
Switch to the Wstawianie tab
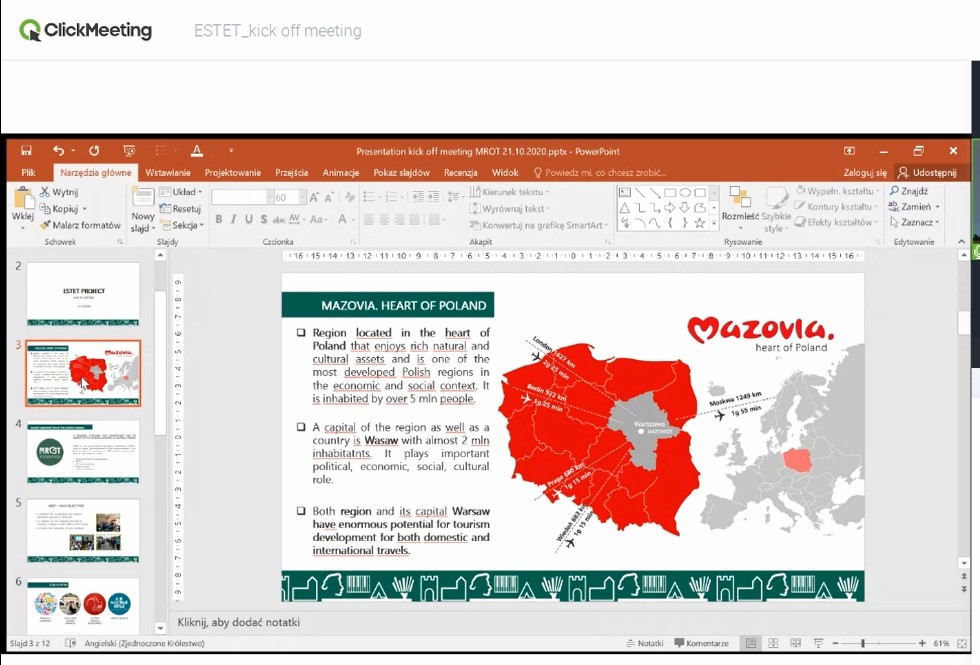point(168,172)
